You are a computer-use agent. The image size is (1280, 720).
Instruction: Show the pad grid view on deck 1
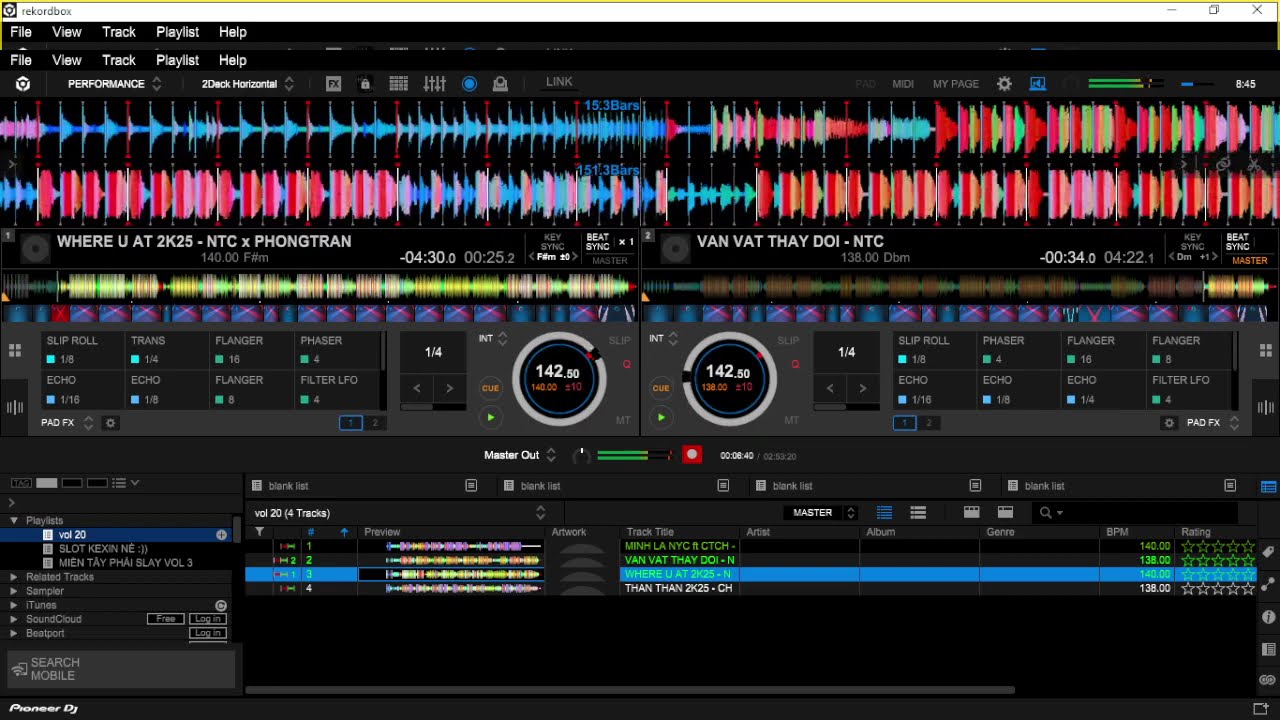pyautogui.click(x=15, y=350)
